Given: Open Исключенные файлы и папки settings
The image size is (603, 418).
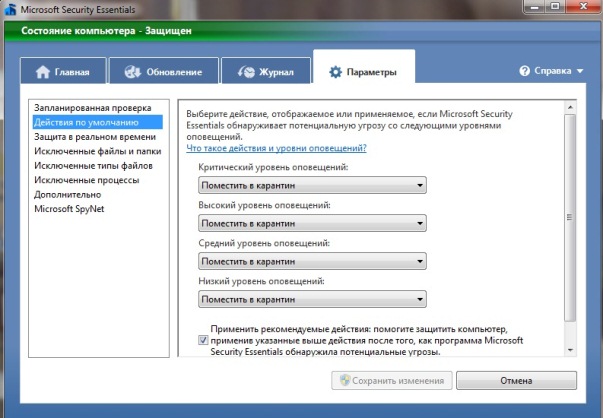Looking at the screenshot, I should coord(98,151).
